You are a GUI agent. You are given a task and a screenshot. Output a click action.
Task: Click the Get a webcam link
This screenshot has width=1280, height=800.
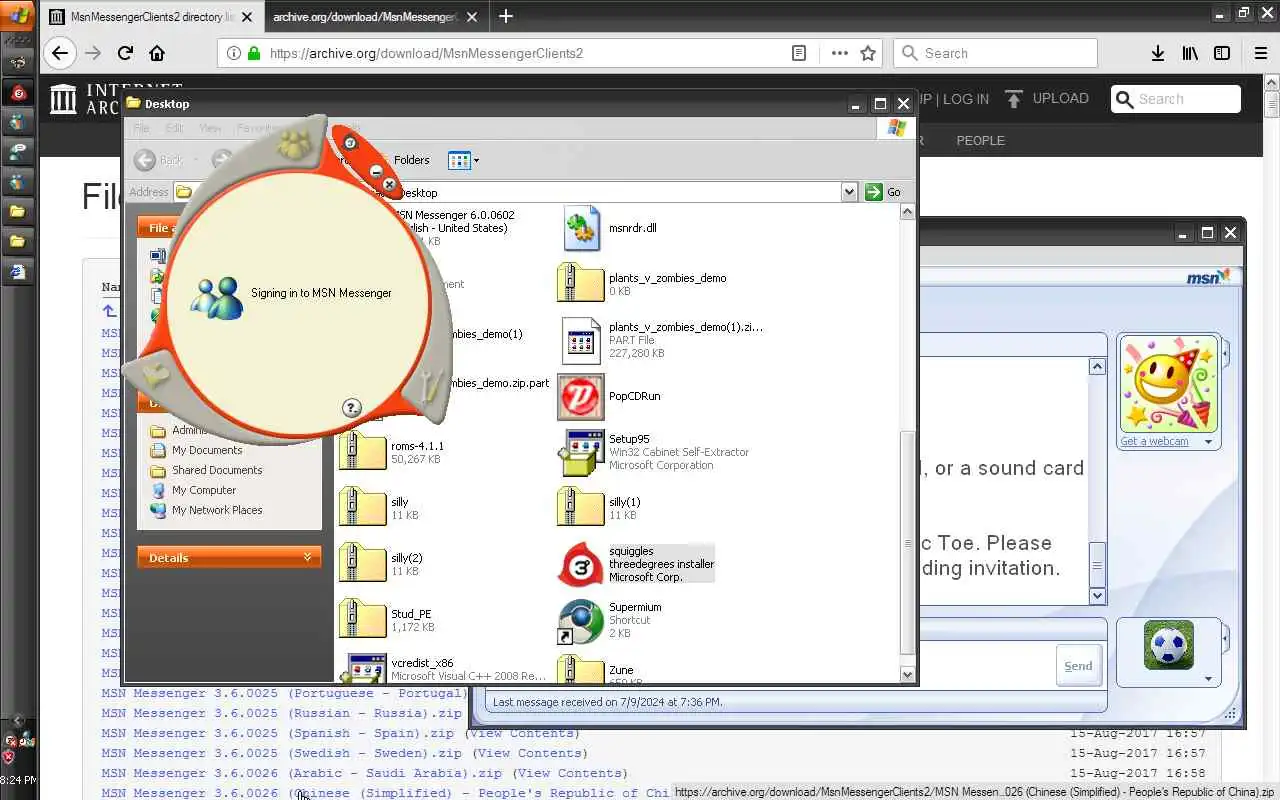(1154, 441)
